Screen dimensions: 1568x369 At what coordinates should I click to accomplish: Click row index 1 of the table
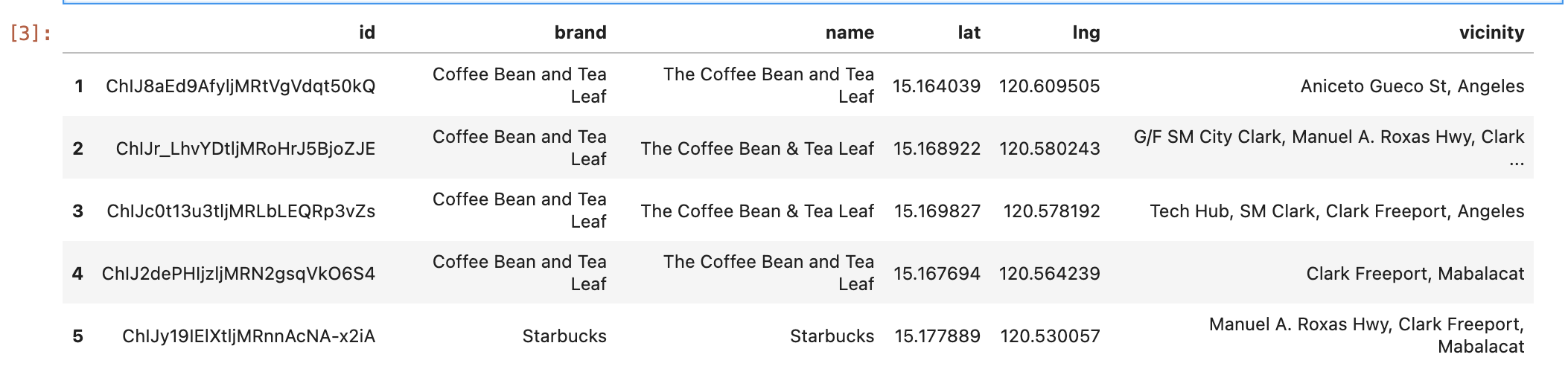[78, 86]
